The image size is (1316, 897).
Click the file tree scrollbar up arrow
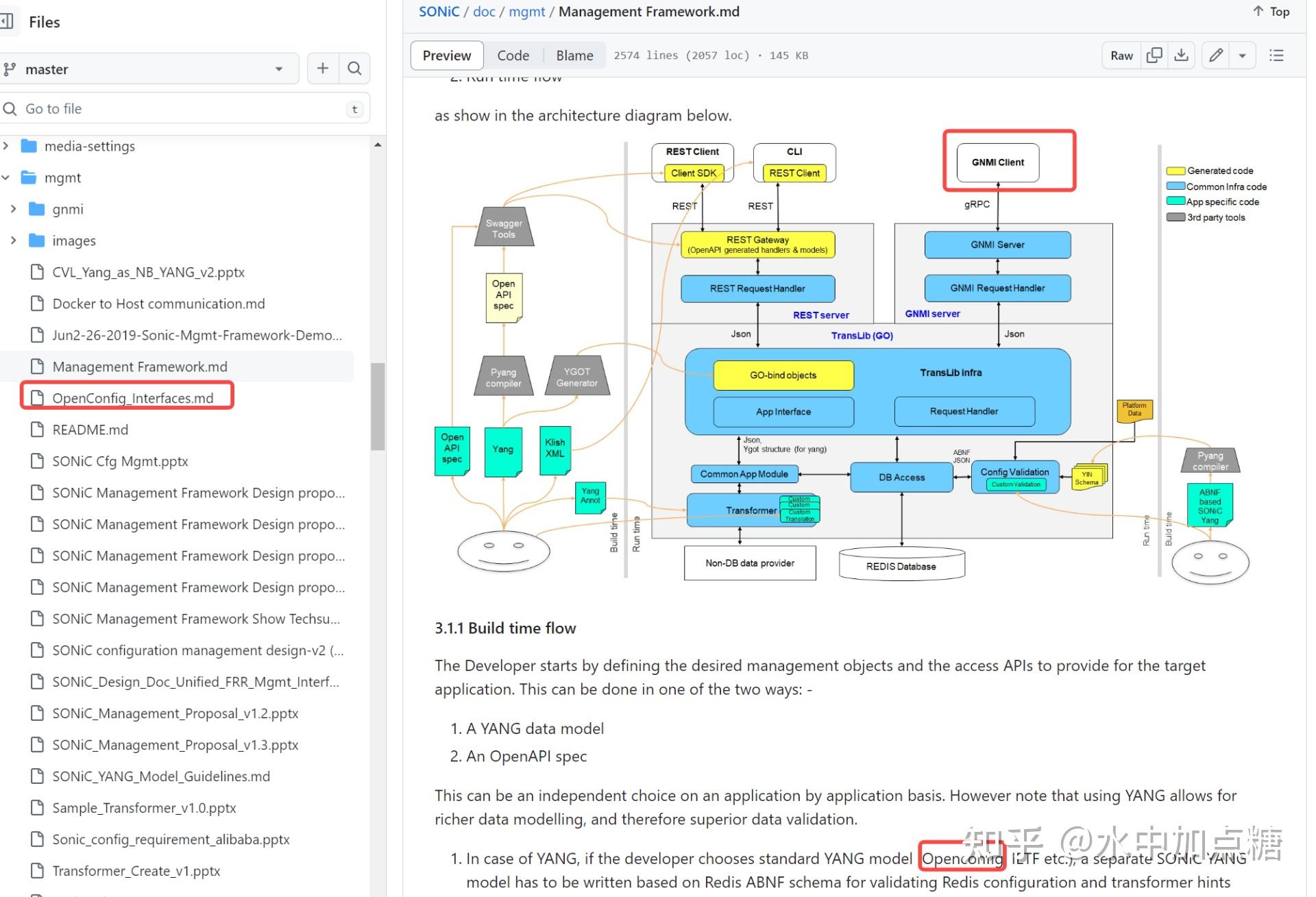(x=378, y=145)
